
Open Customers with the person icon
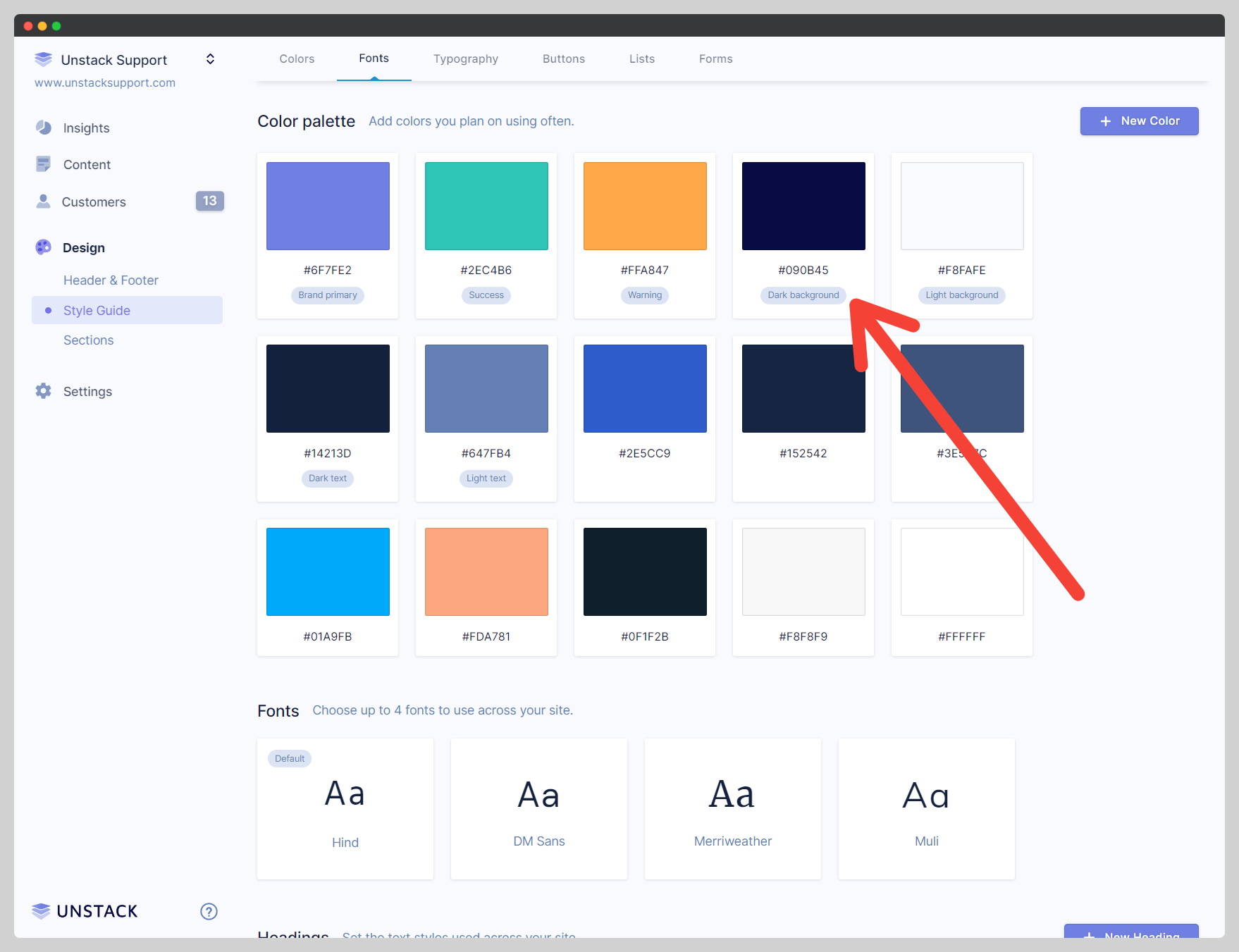click(x=43, y=202)
